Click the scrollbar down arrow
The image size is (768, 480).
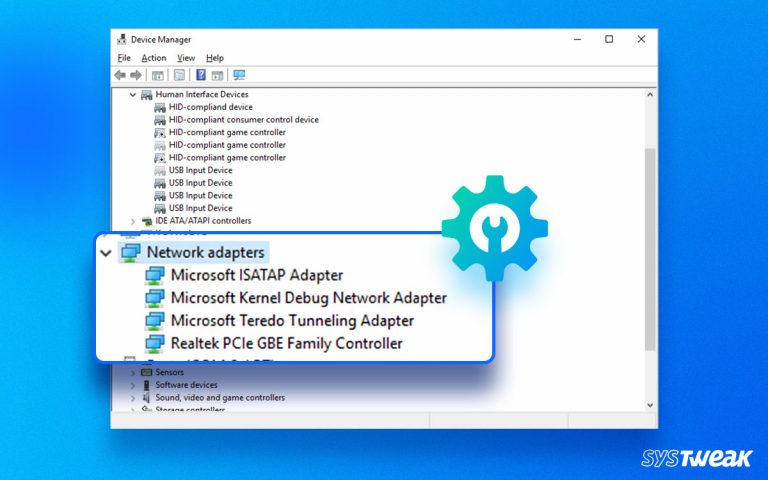(650, 405)
